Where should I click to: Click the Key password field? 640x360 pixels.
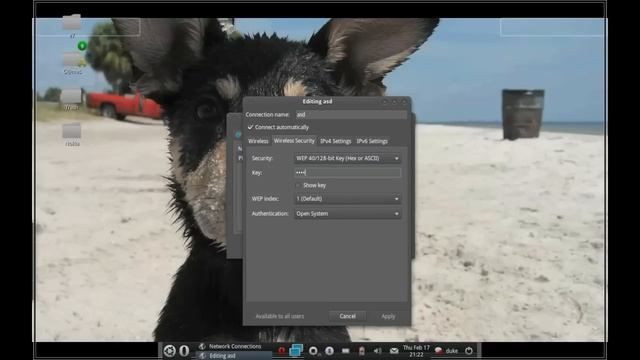(x=347, y=173)
